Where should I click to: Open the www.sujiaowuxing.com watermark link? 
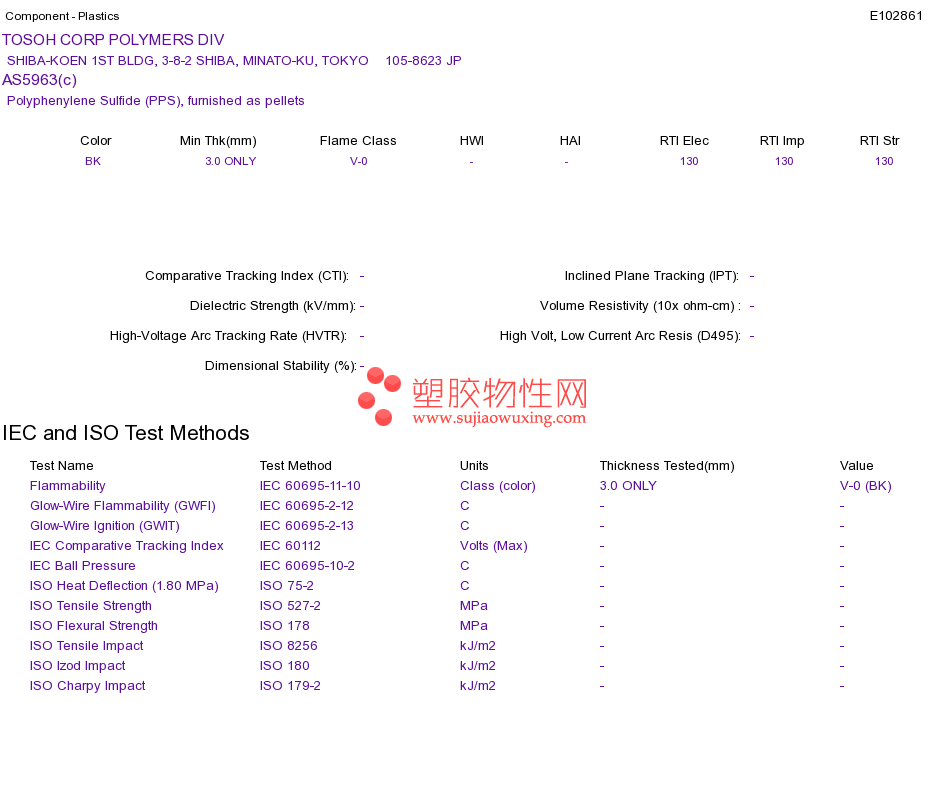[x=499, y=418]
